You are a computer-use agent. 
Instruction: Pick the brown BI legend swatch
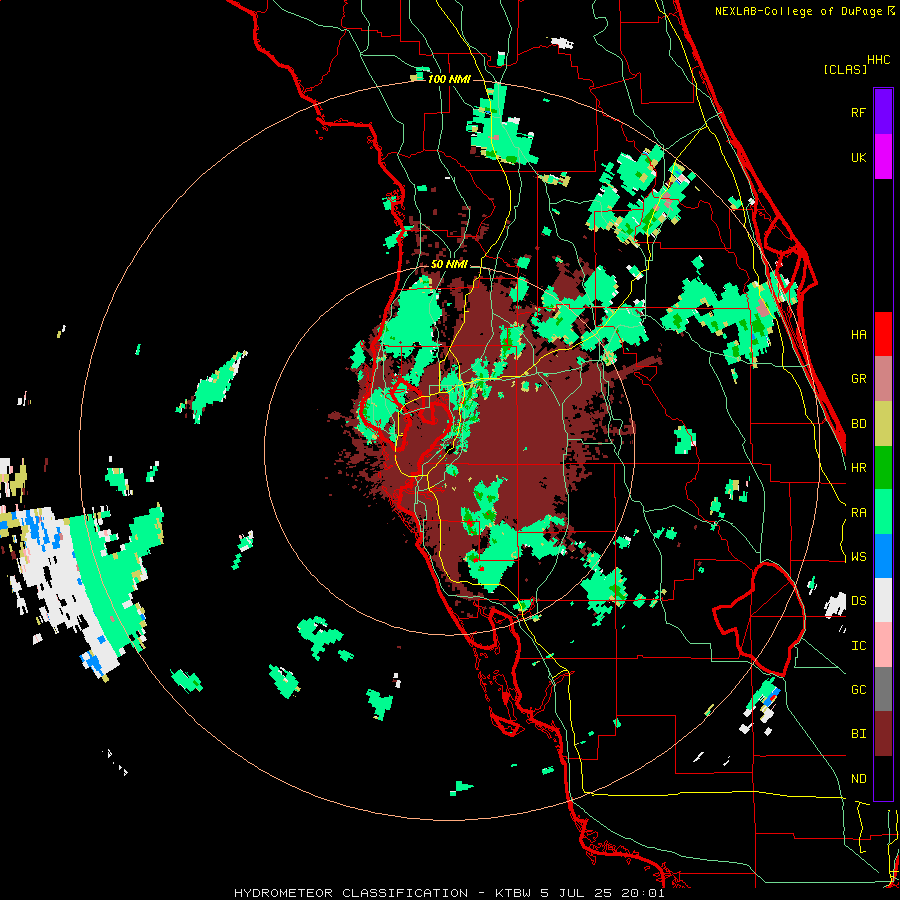point(883,734)
